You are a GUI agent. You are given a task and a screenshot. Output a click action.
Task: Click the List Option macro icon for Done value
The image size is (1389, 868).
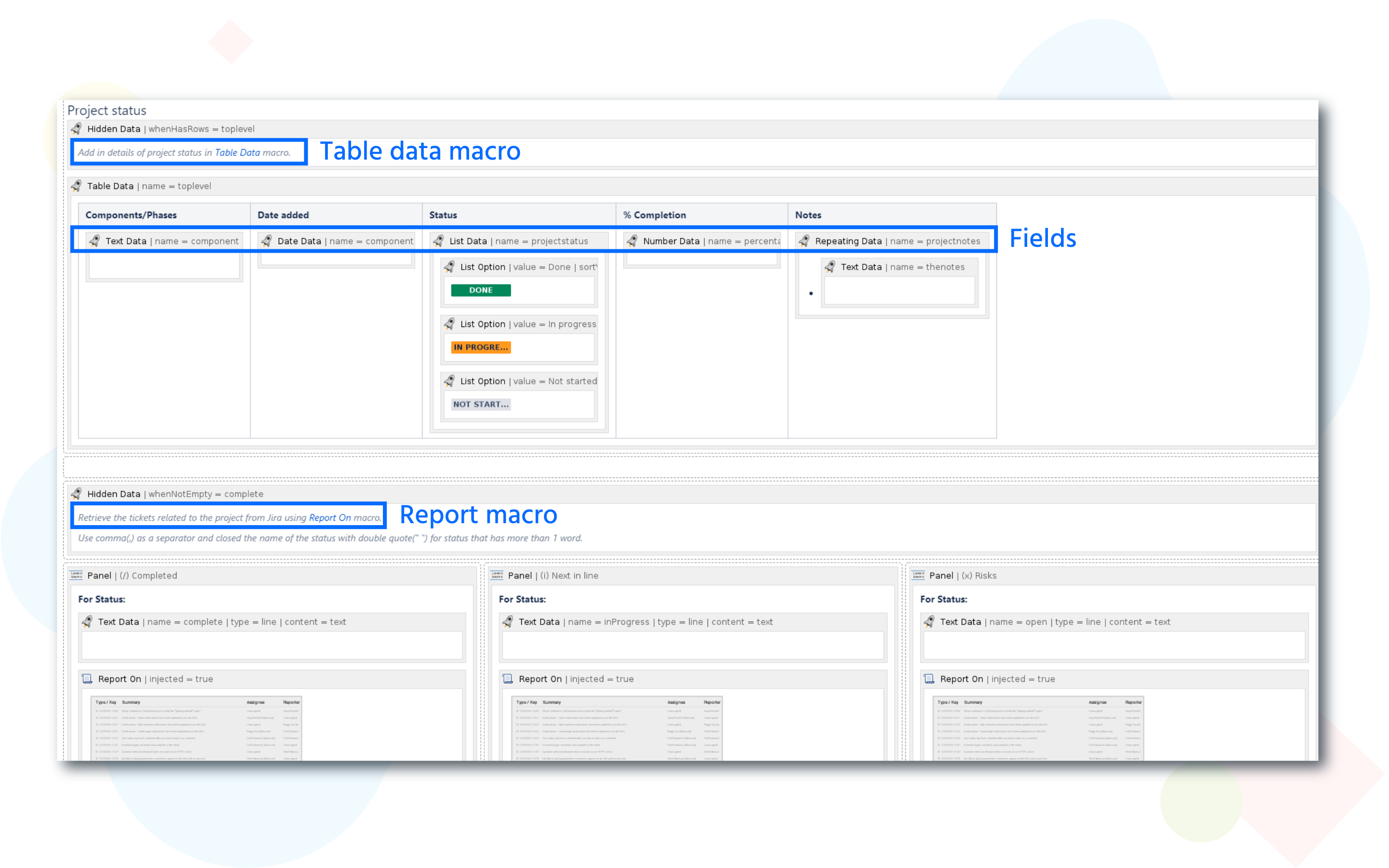click(x=449, y=266)
